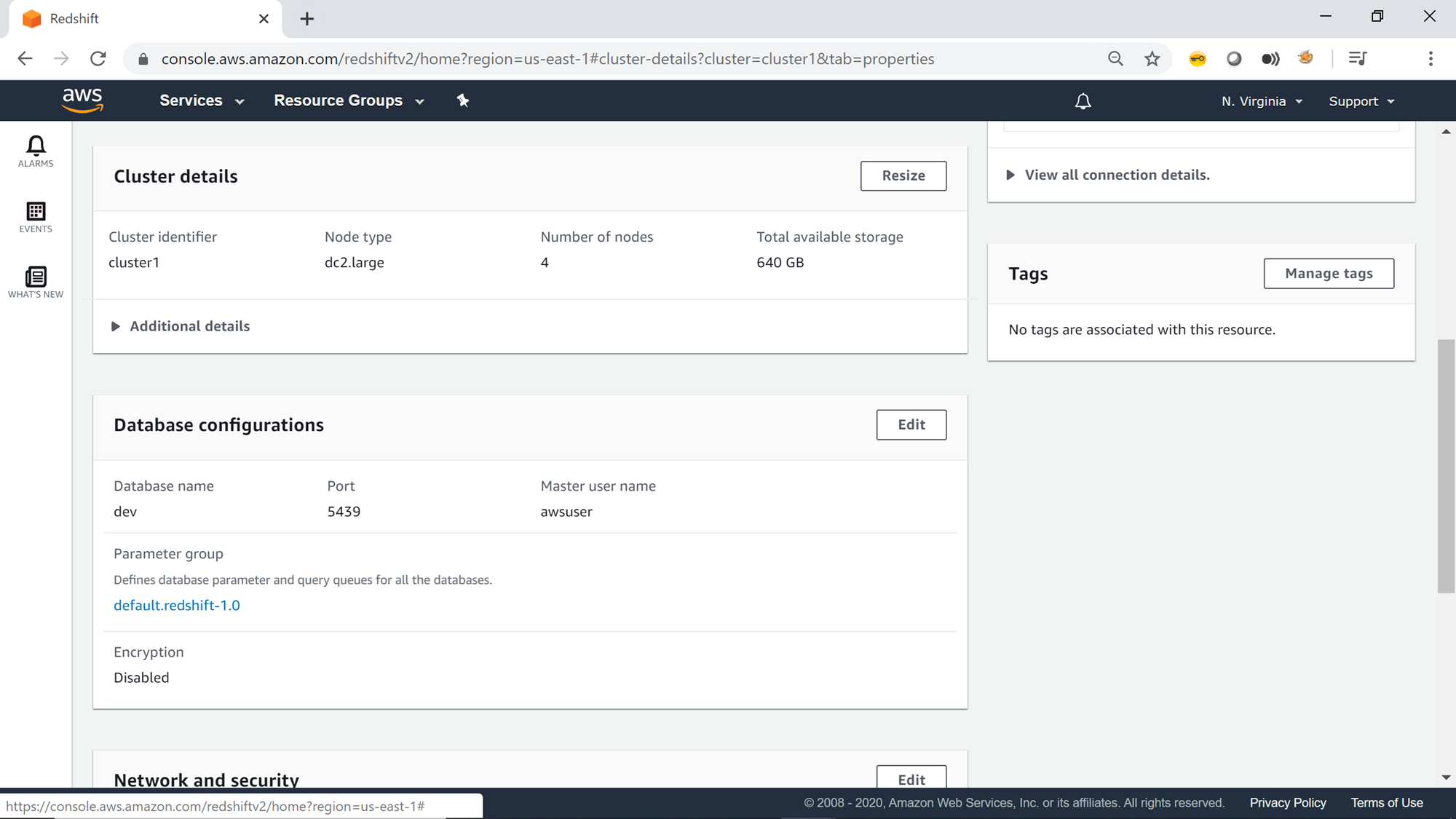
Task: Click the Manage tags button
Action: coord(1328,274)
